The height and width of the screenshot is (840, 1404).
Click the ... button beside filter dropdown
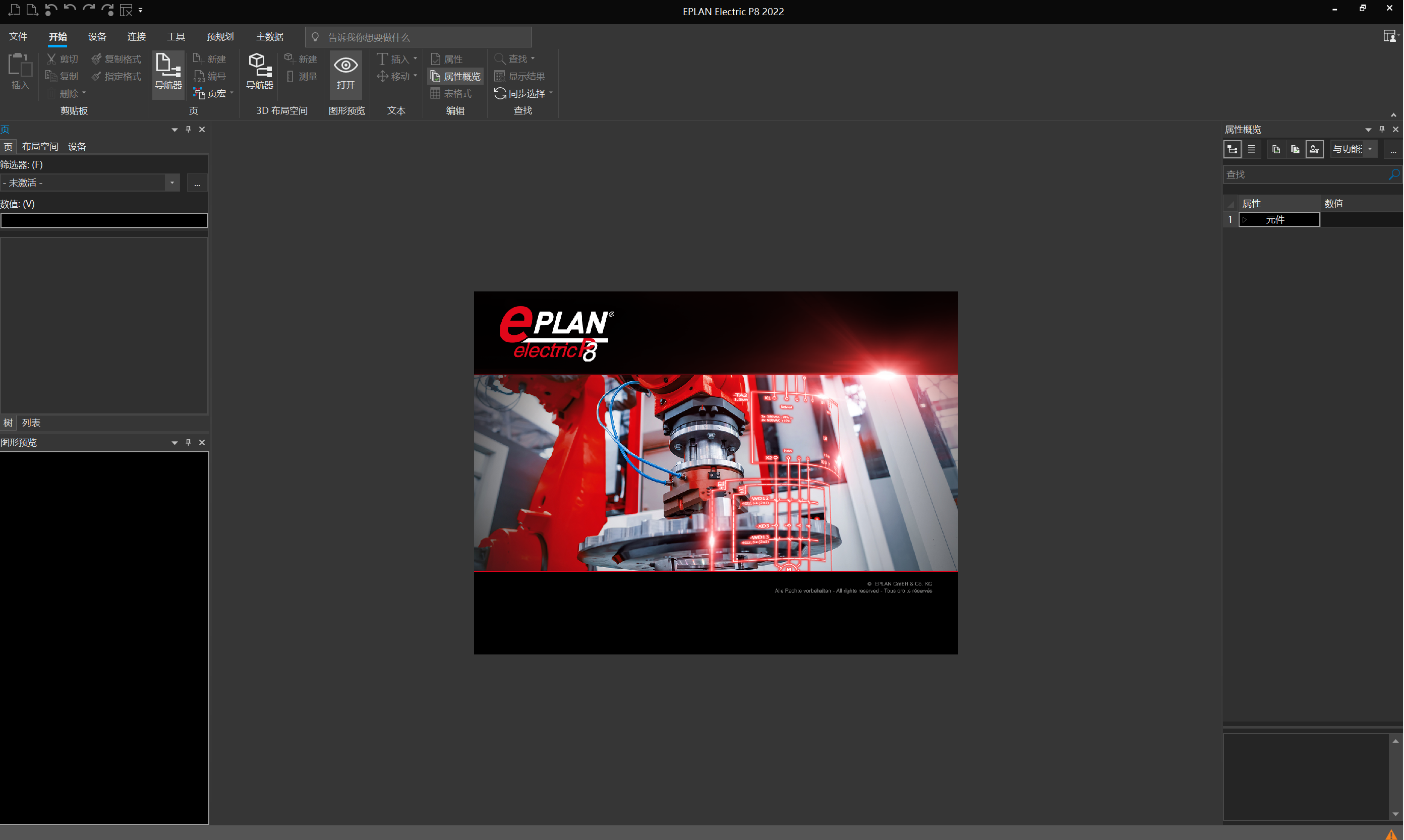pos(197,183)
